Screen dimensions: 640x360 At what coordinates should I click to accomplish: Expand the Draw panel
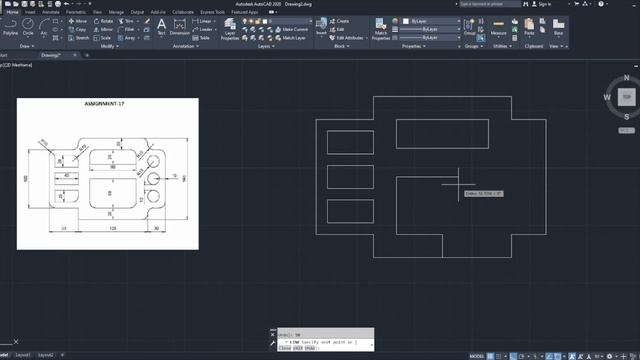tap(27, 46)
